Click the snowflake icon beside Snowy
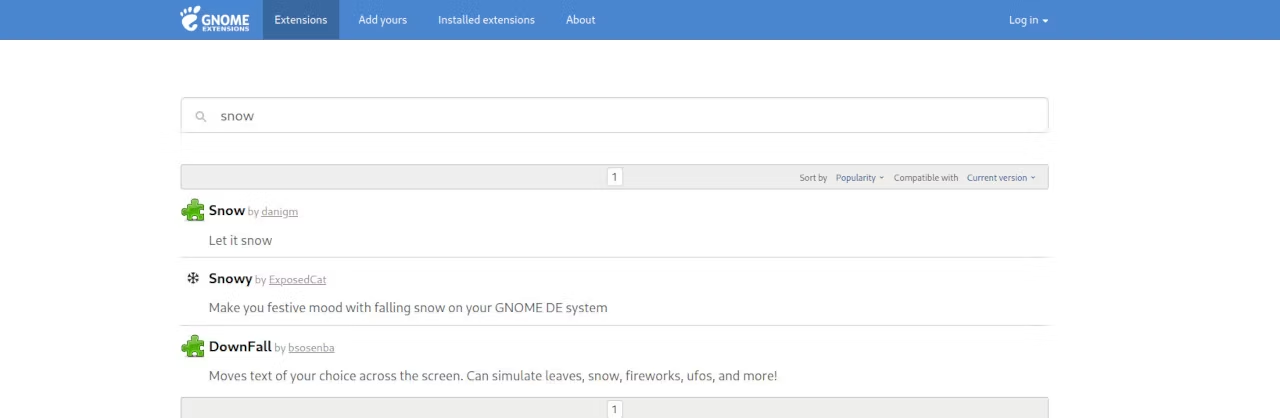1280x418 pixels. (x=193, y=278)
